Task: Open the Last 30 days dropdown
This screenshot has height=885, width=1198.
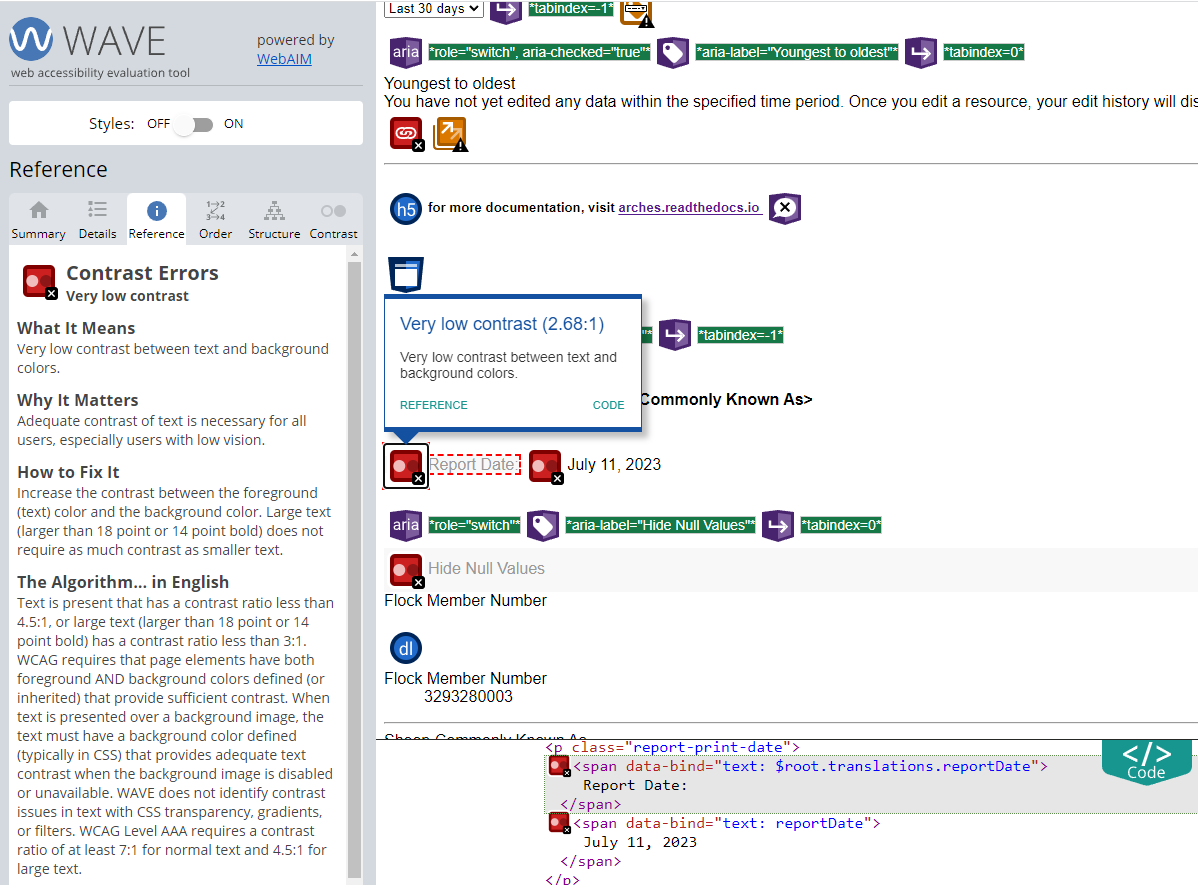Action: point(433,8)
